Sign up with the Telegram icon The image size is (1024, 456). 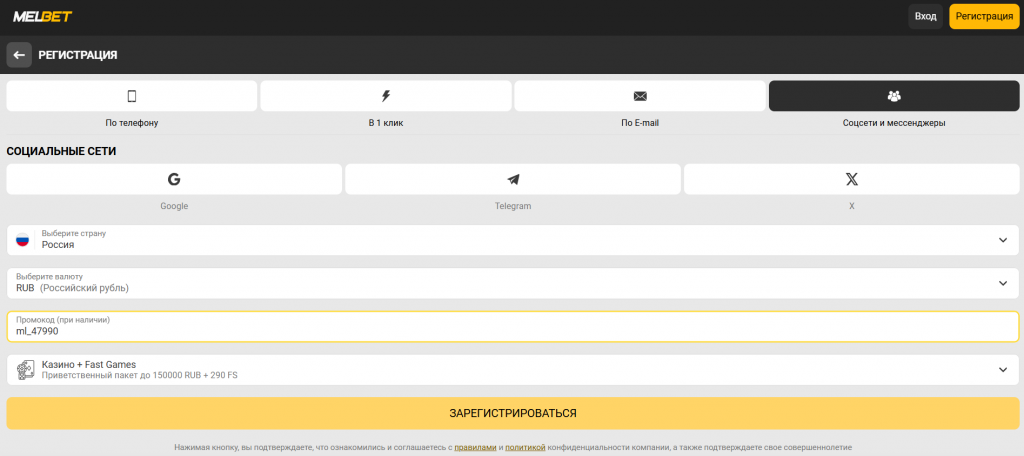coord(513,179)
